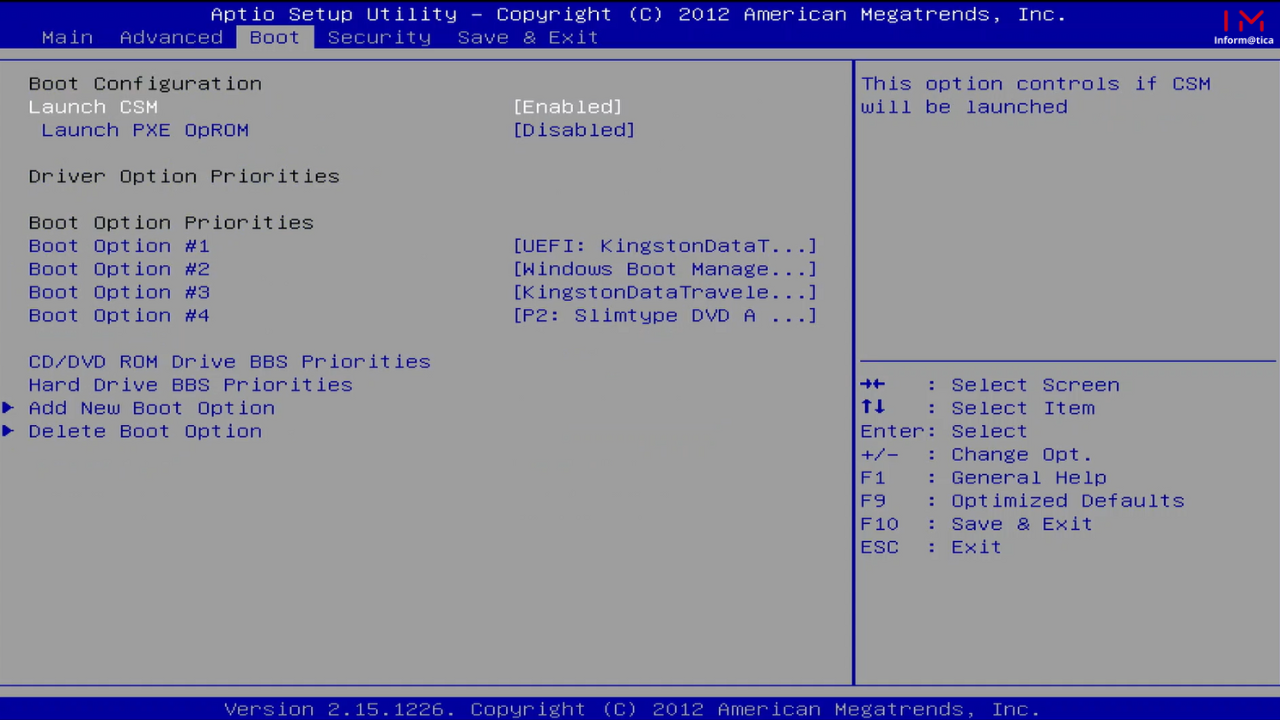
Task: Open Boot Option #3 KingstonDataTravele value
Action: tap(665, 292)
